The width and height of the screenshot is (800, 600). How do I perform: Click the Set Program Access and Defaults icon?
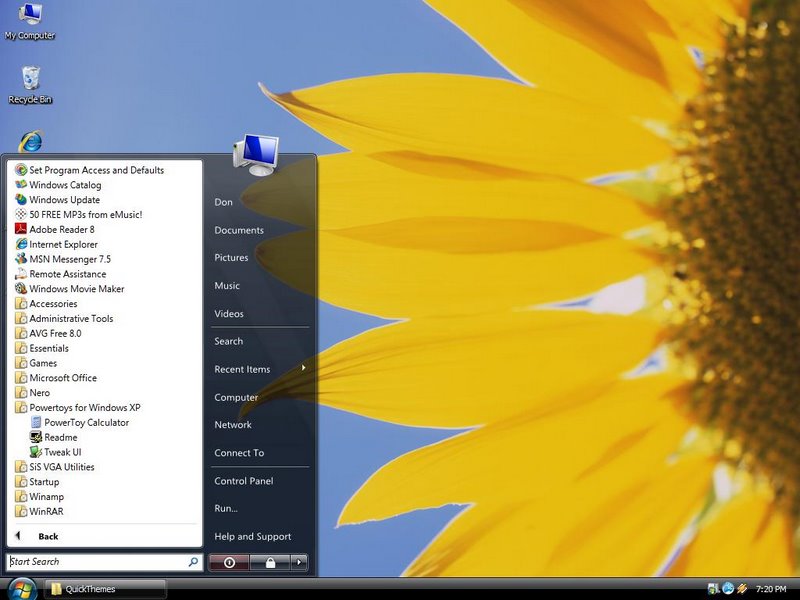pos(21,170)
